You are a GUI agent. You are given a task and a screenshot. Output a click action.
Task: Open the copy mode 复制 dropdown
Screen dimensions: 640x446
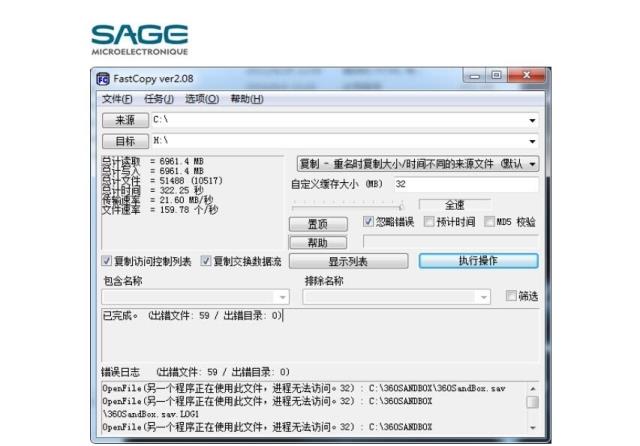tap(418, 164)
